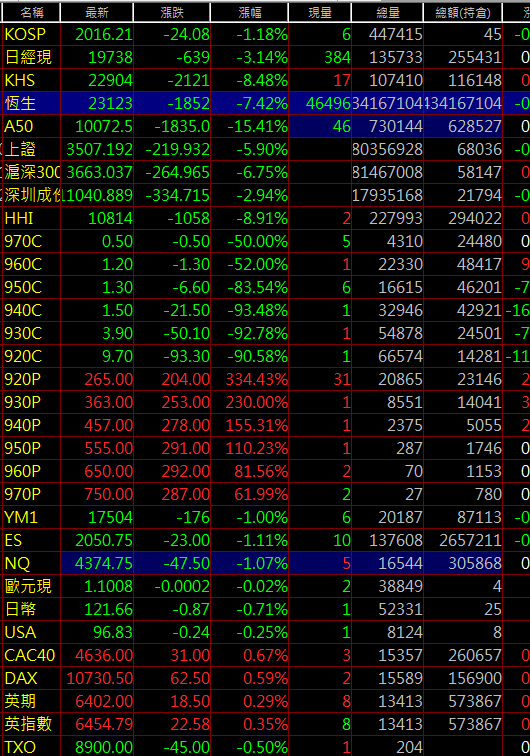Click the 名稱 column header
The image size is (530, 756).
click(x=31, y=13)
